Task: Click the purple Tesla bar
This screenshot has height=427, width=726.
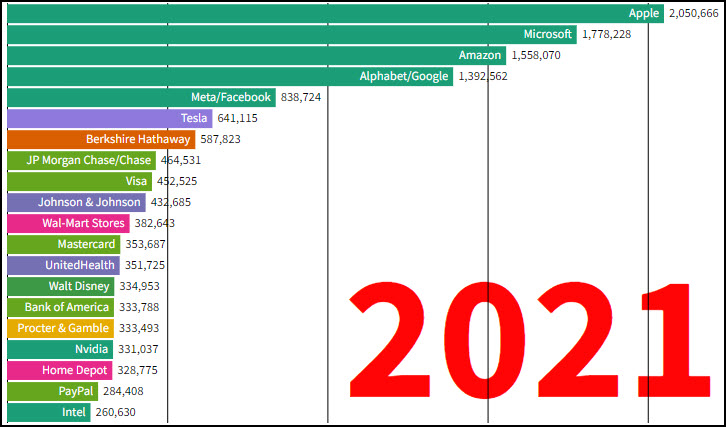Action: [110, 118]
